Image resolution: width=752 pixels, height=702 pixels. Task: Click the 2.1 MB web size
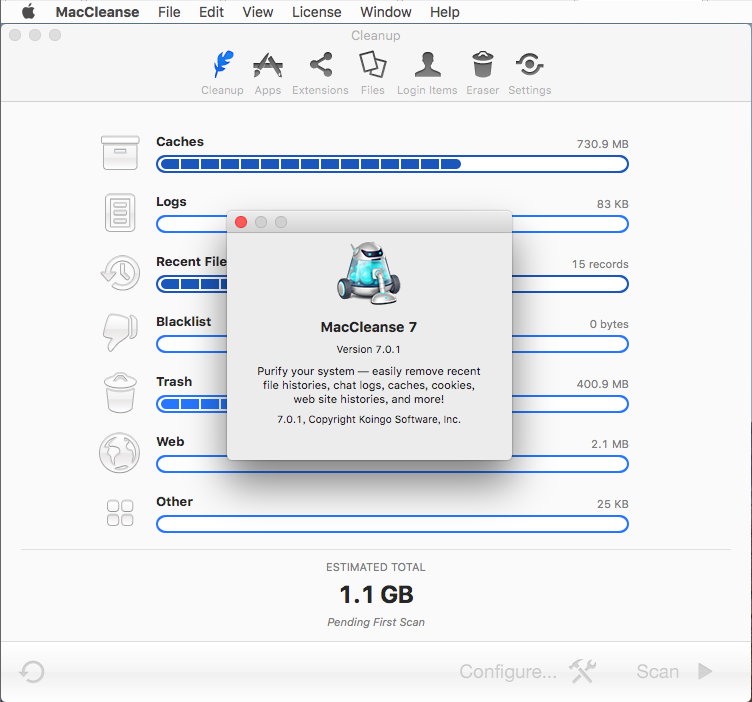click(610, 444)
